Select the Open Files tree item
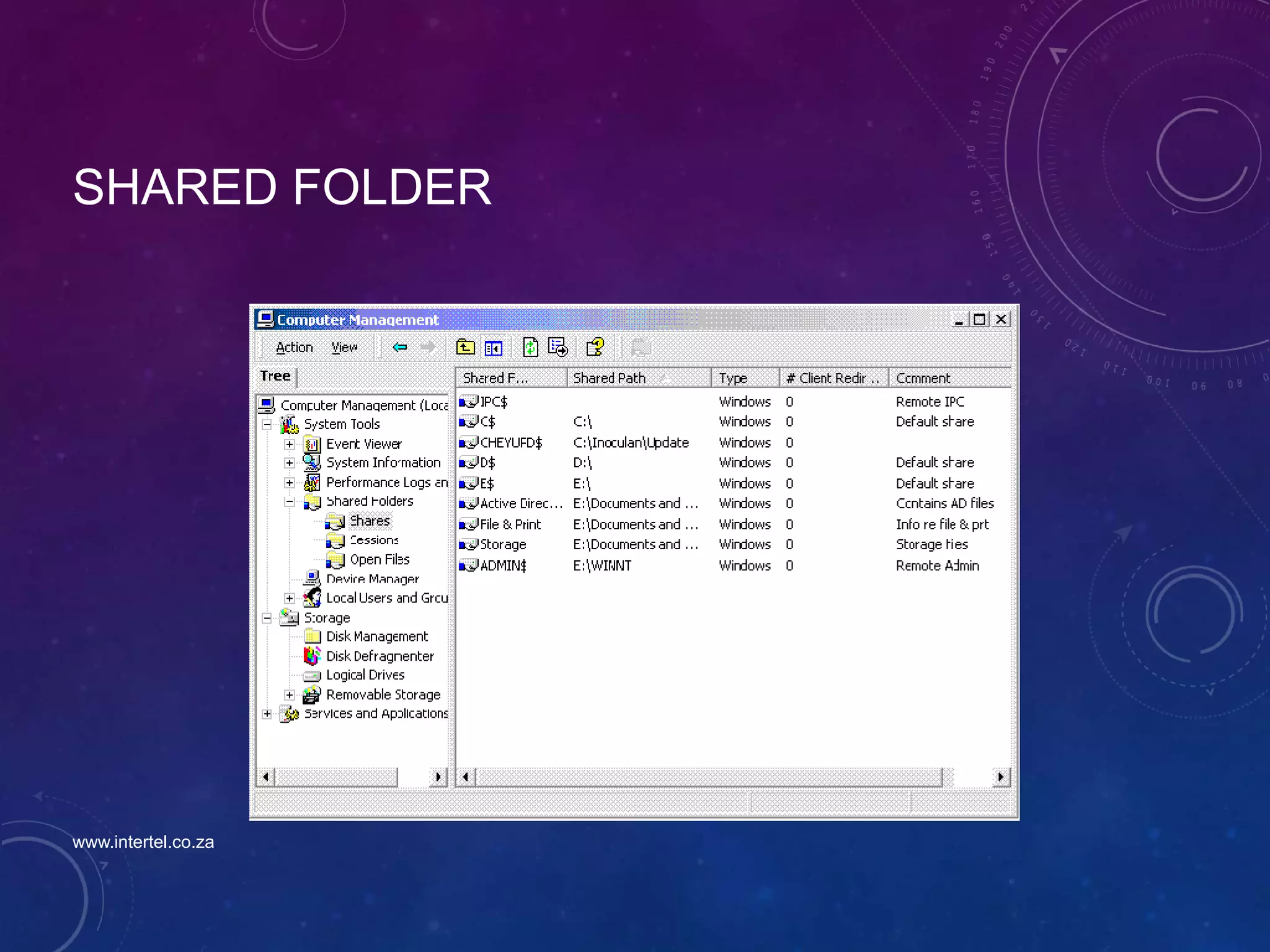The width and height of the screenshot is (1270, 952). pyautogui.click(x=380, y=559)
